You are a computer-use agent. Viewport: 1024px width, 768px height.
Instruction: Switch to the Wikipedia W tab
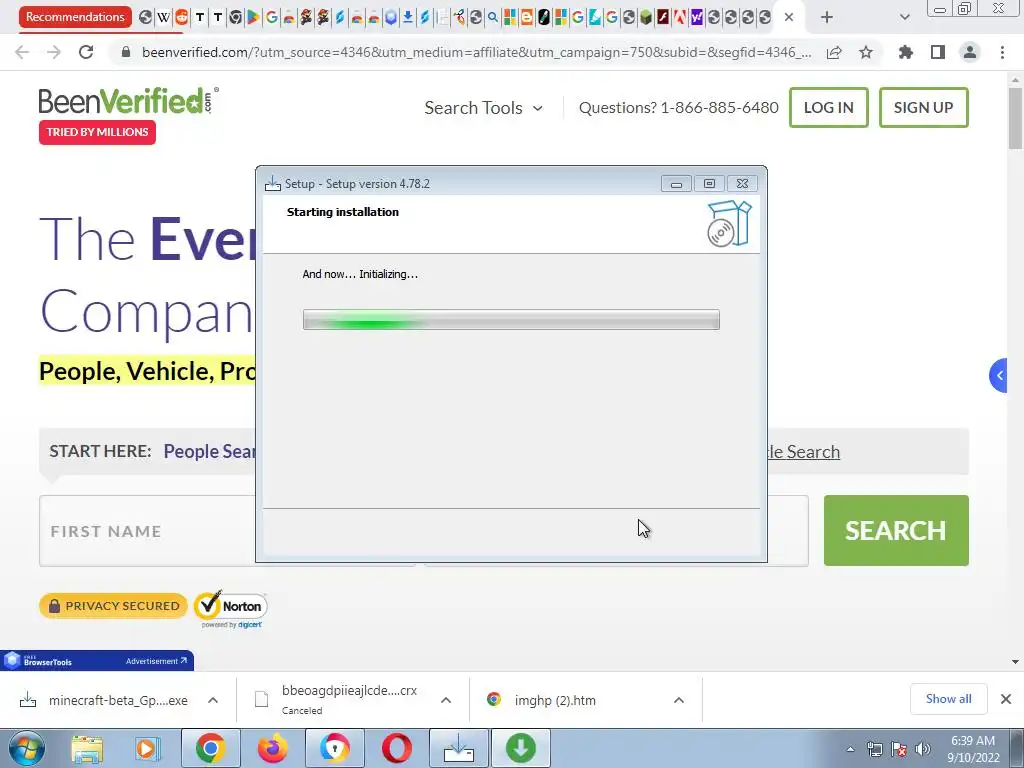163,18
